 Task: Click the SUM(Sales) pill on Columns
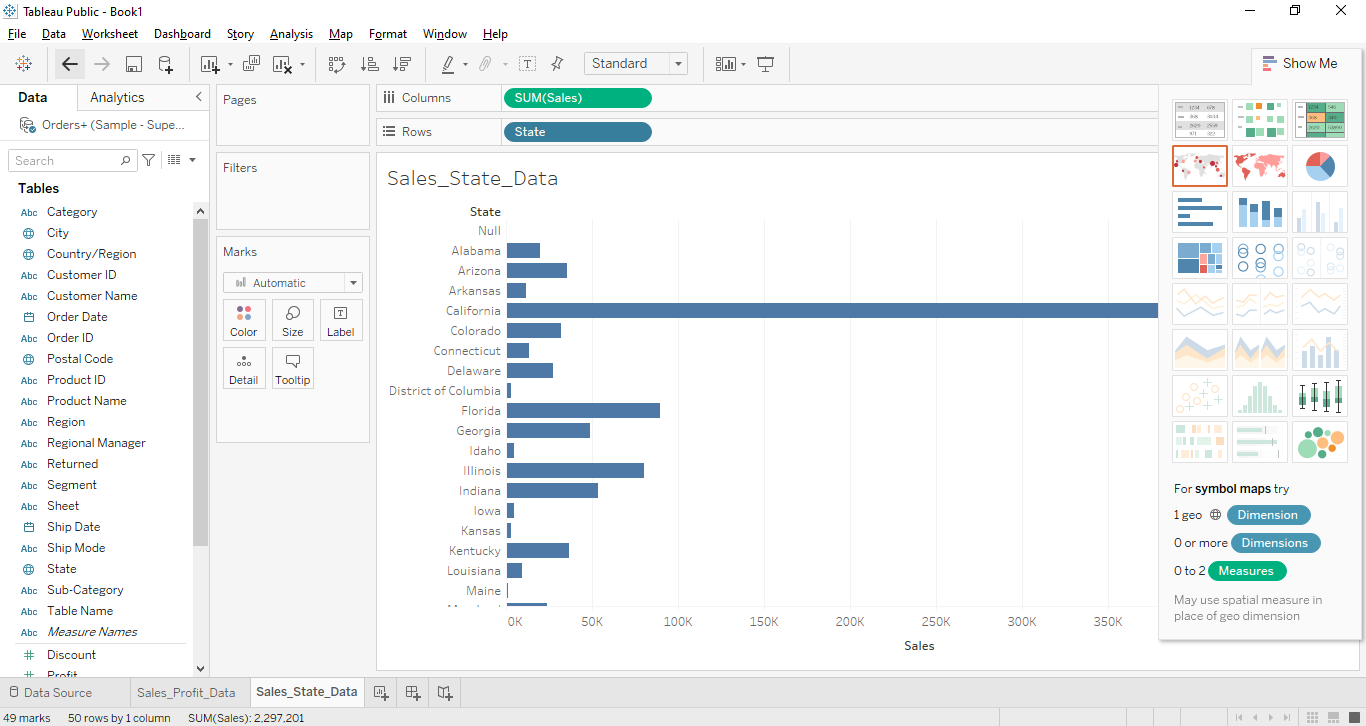[578, 98]
